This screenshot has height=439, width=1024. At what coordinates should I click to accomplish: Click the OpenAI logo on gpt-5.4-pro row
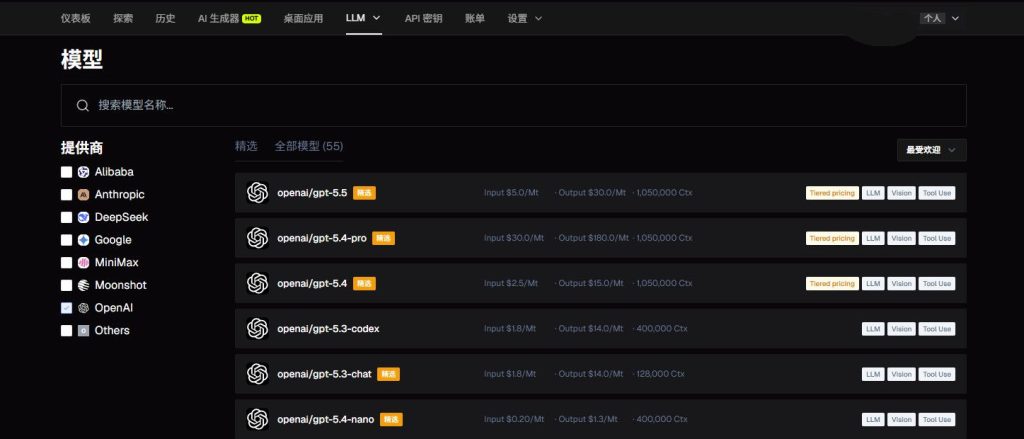click(257, 238)
